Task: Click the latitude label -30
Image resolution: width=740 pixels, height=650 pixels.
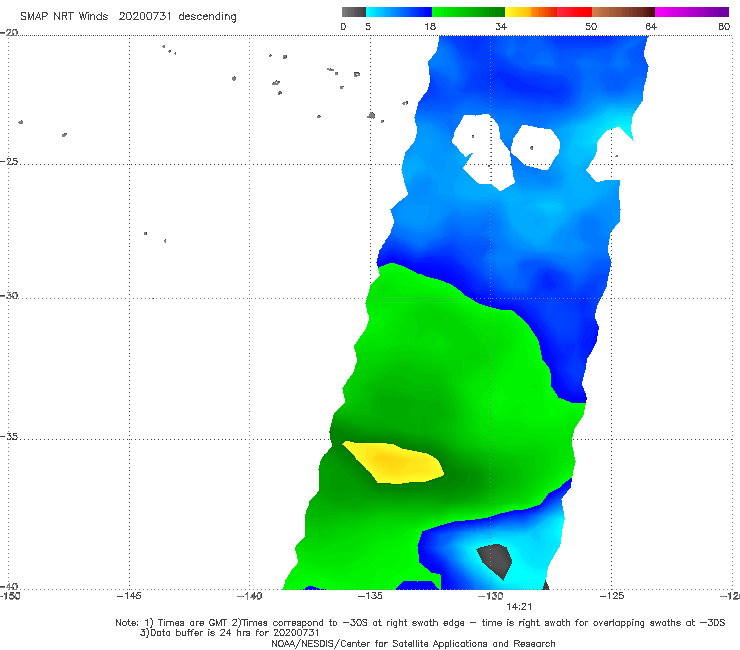Action: (x=9, y=296)
